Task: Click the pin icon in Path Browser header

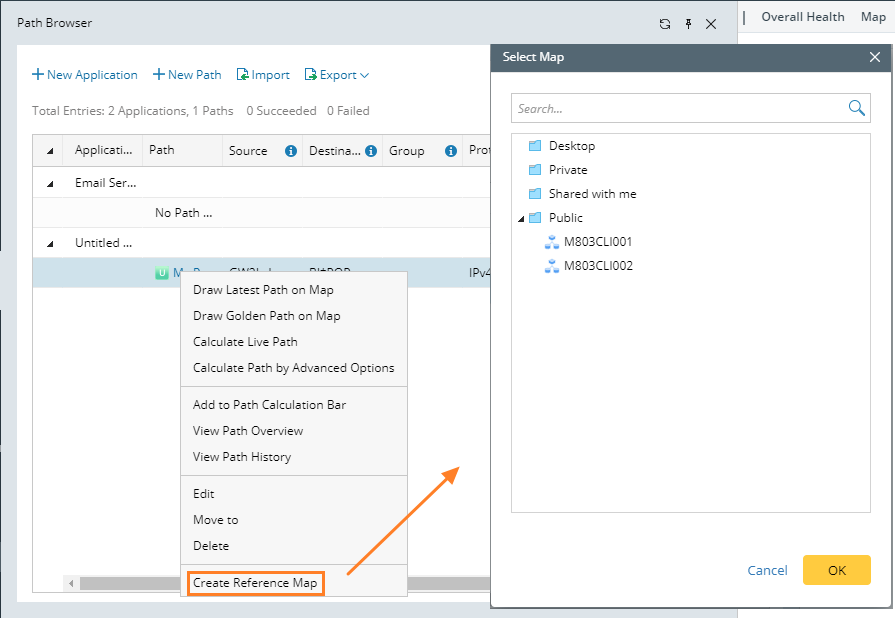Action: pyautogui.click(x=688, y=24)
